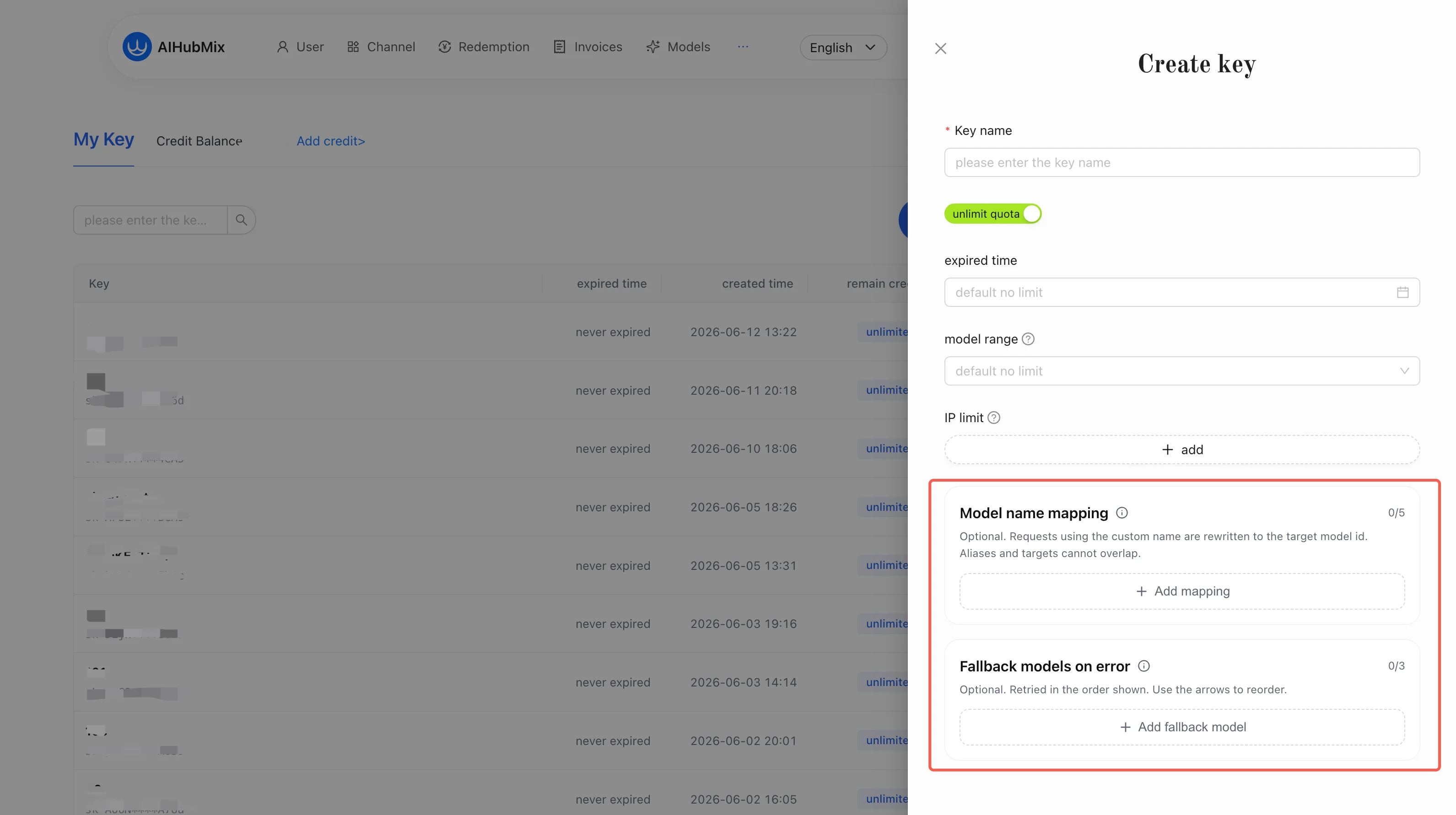Click the unlimited tag in the 2026-06-12 row
1456x815 pixels.
883,332
